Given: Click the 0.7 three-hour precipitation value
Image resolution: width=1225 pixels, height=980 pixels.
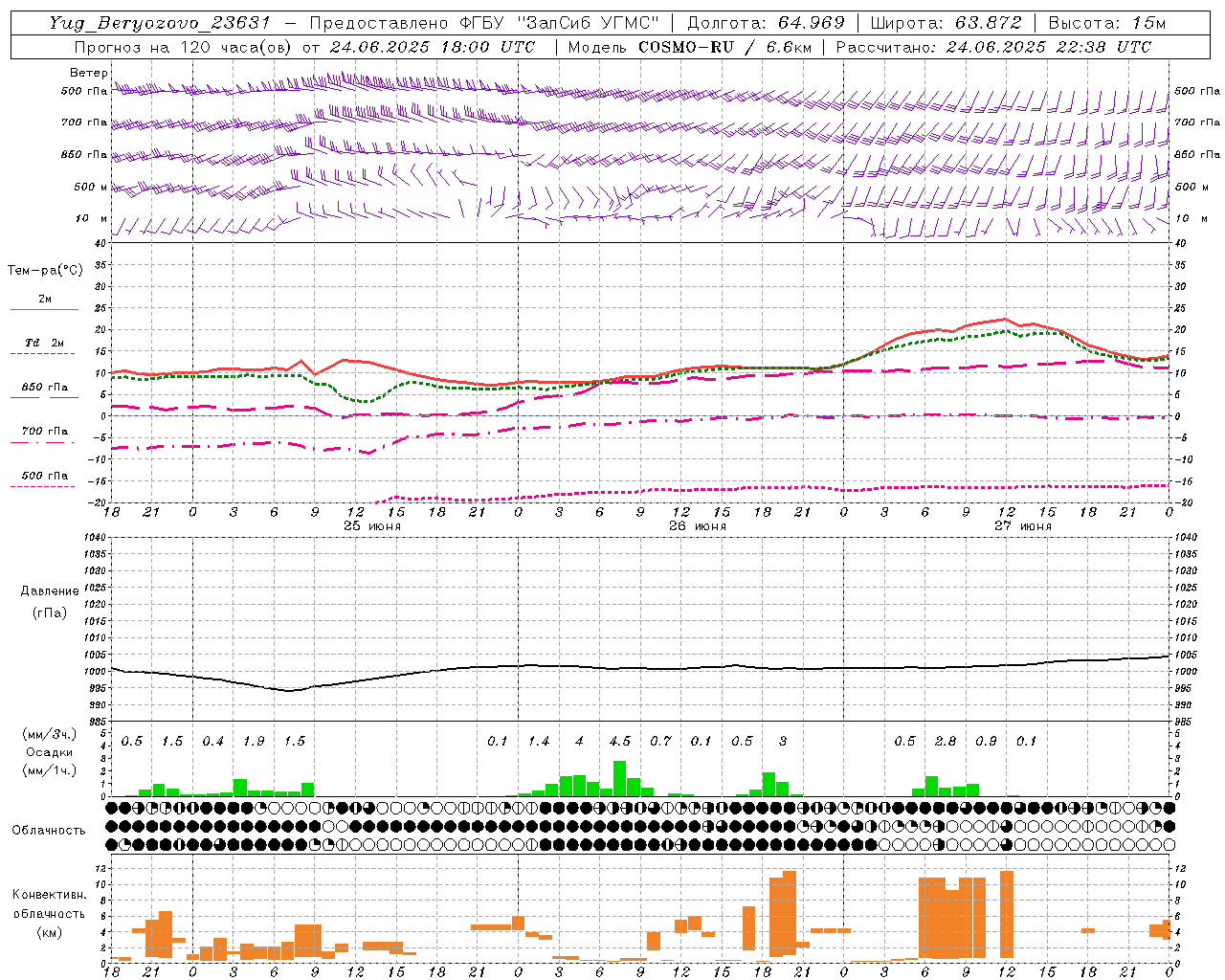Looking at the screenshot, I should coord(660,741).
